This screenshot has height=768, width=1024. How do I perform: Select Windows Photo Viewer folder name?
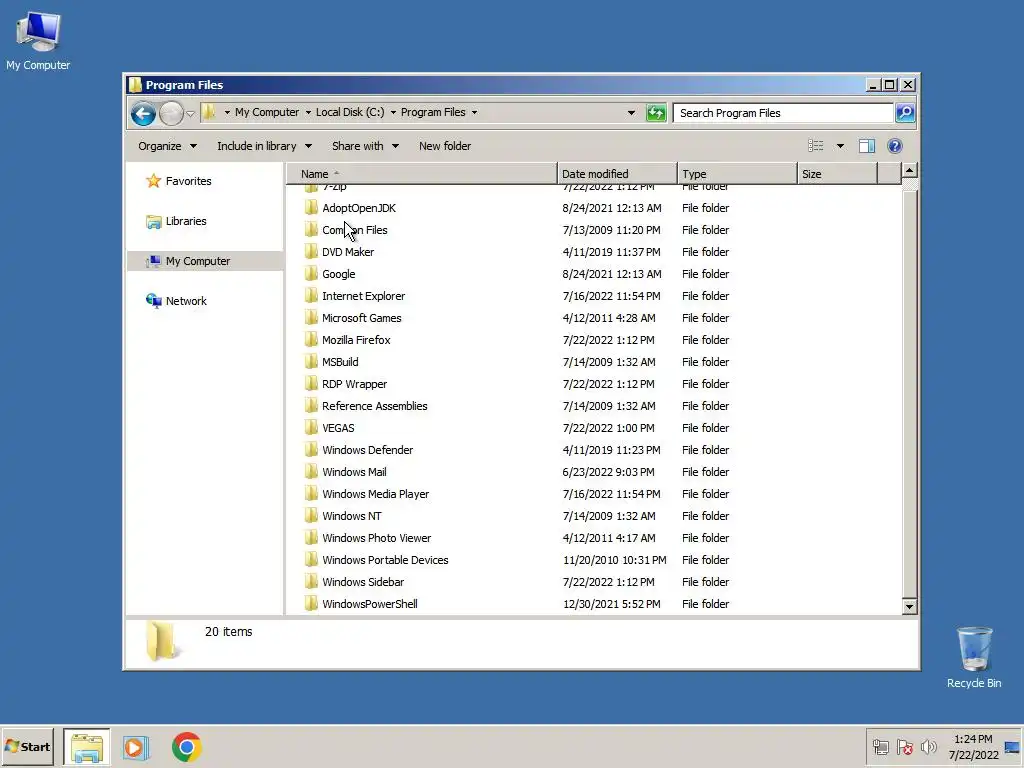376,538
